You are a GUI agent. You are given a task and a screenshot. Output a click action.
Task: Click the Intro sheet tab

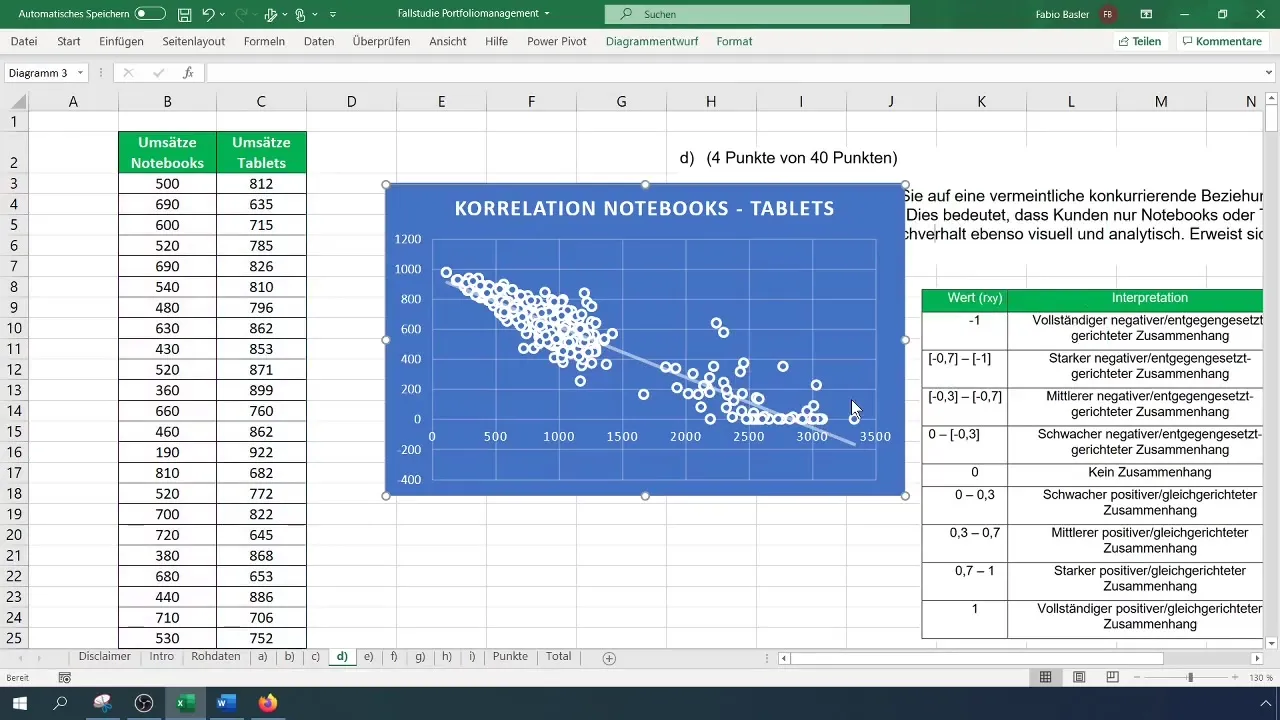161,657
